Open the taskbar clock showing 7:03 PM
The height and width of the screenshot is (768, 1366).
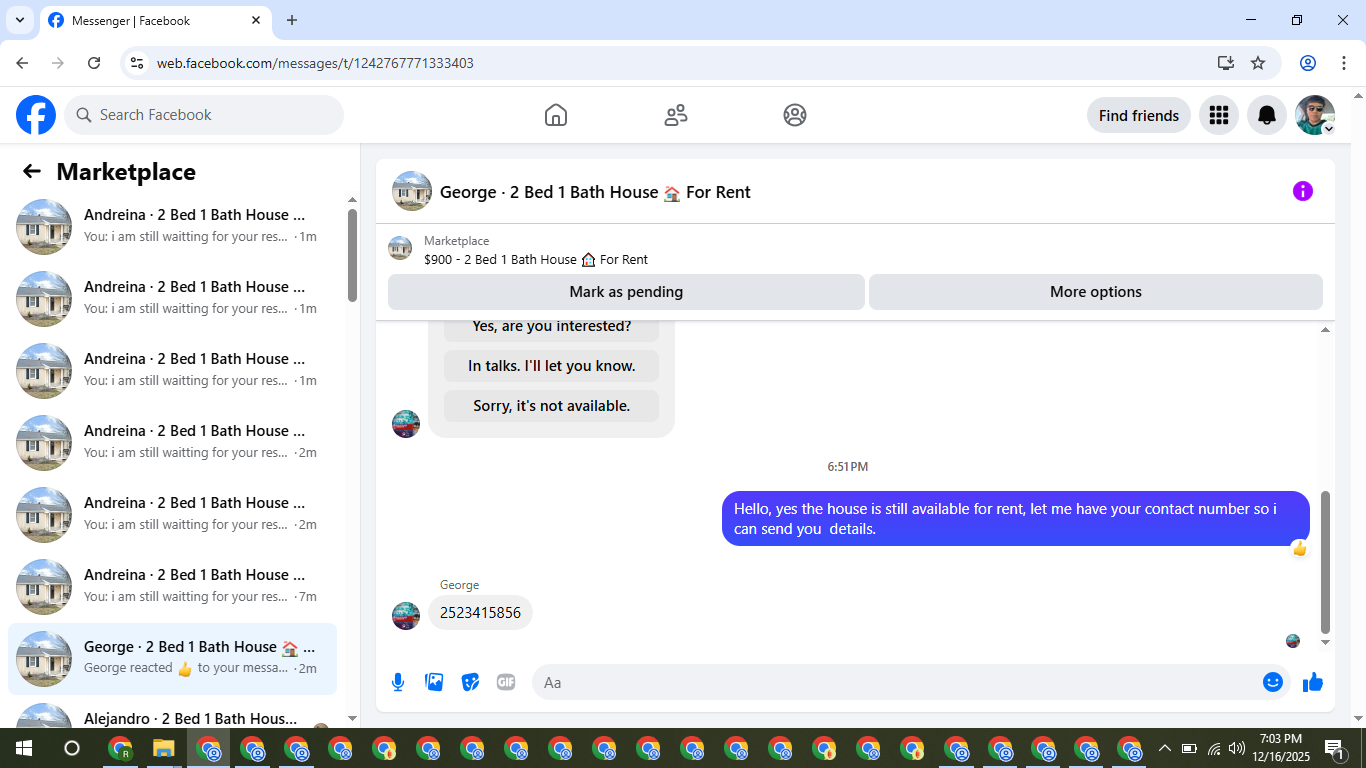click(1281, 748)
